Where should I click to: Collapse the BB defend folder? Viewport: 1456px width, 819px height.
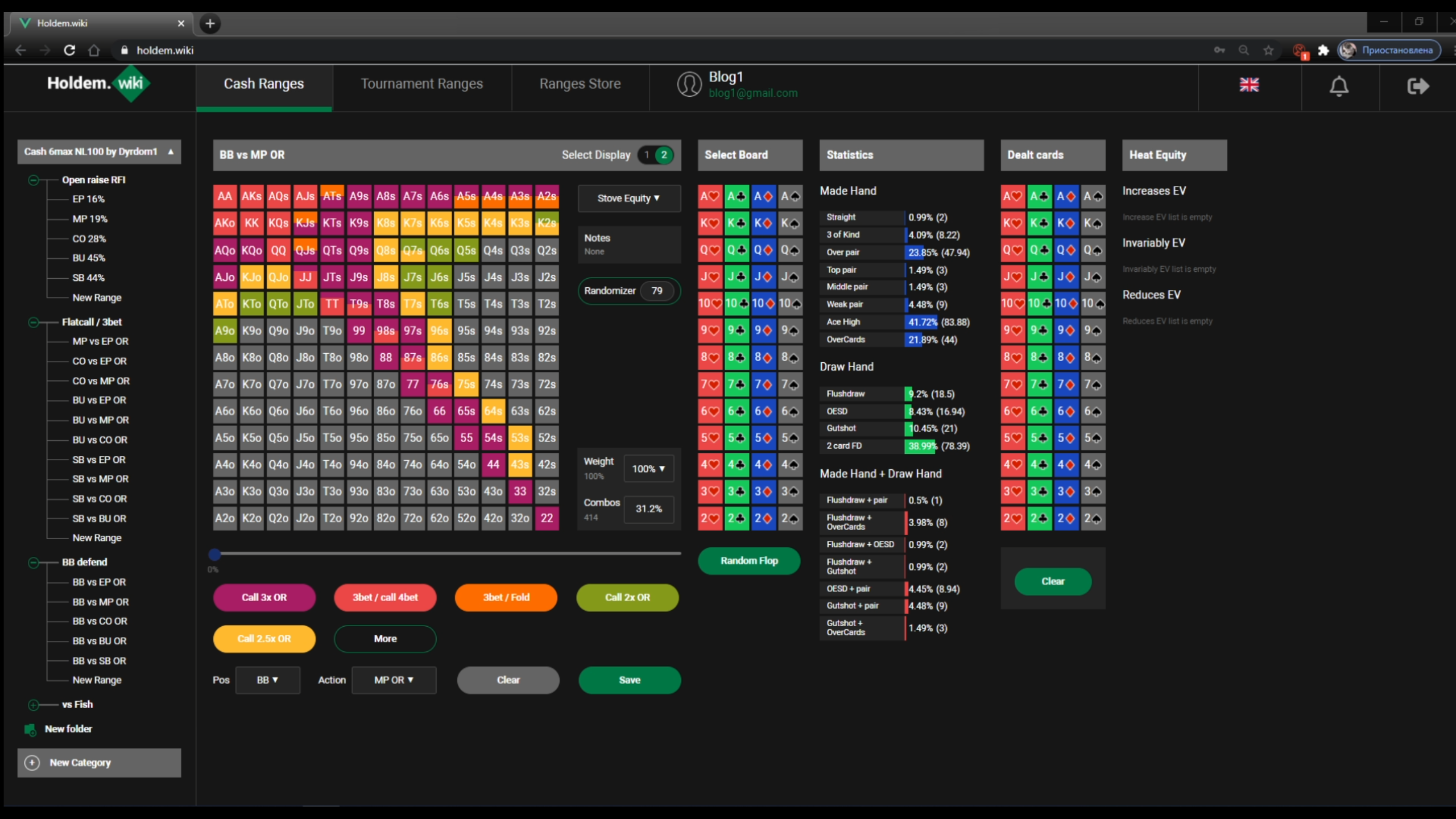click(x=34, y=562)
